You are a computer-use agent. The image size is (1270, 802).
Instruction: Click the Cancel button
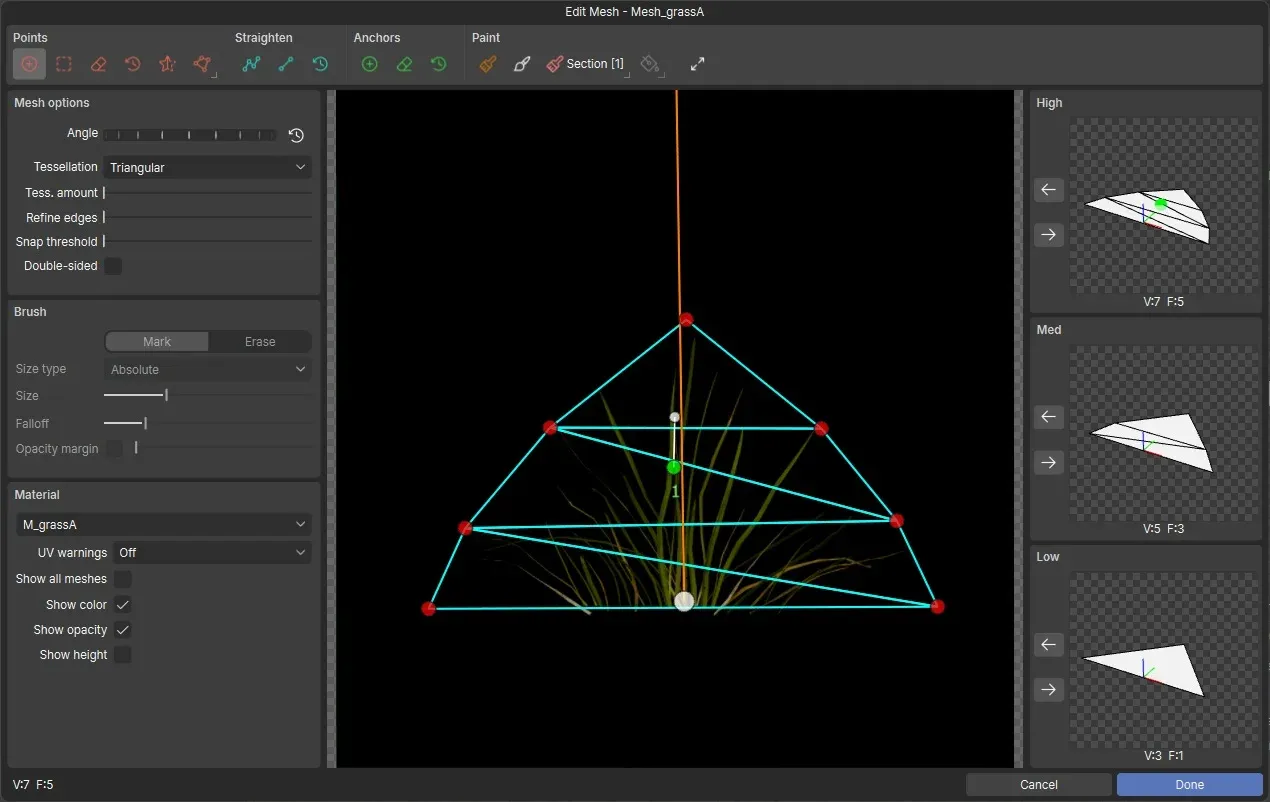1038,785
